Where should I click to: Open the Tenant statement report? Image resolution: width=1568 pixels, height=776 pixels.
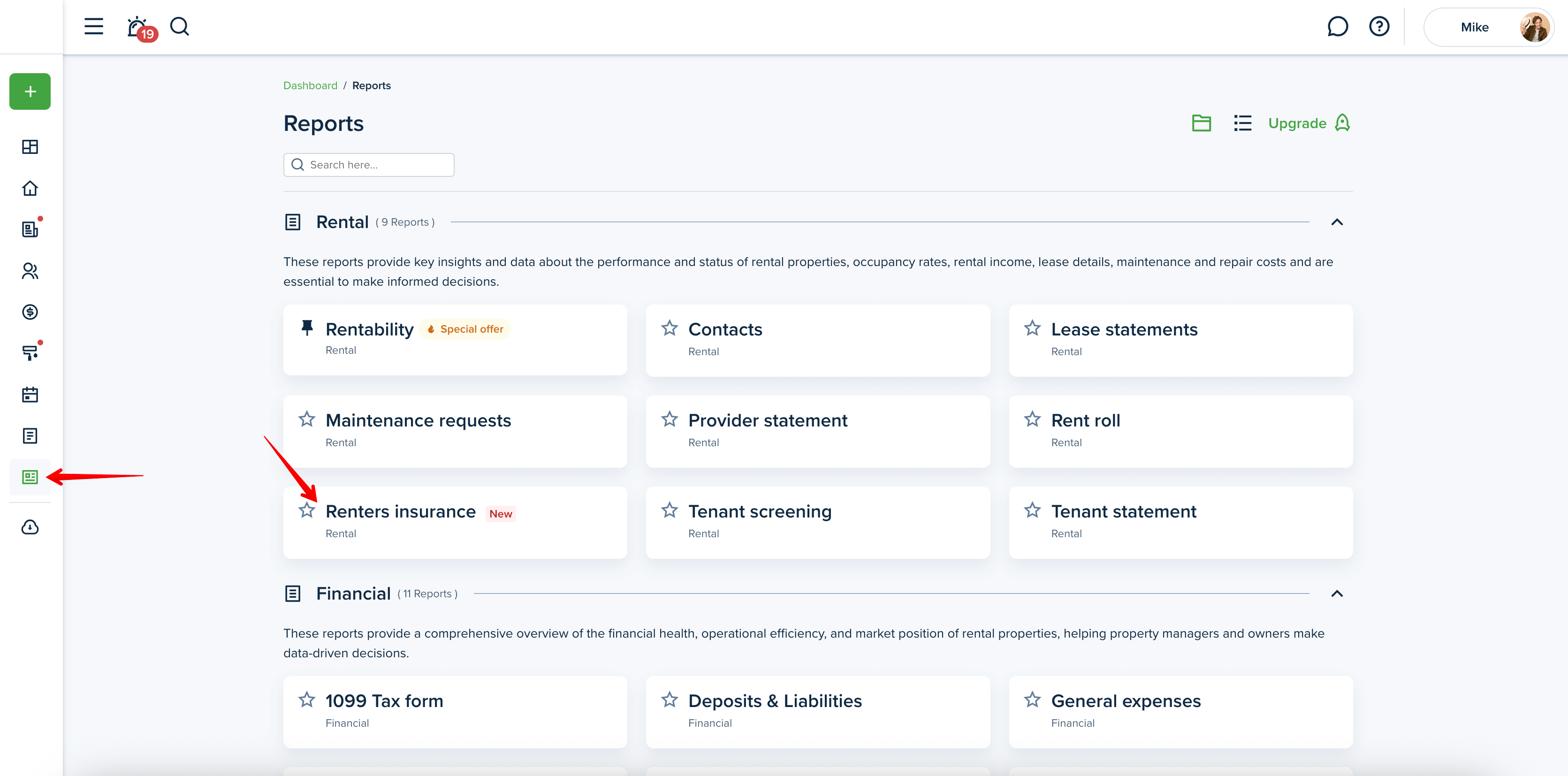1124,511
